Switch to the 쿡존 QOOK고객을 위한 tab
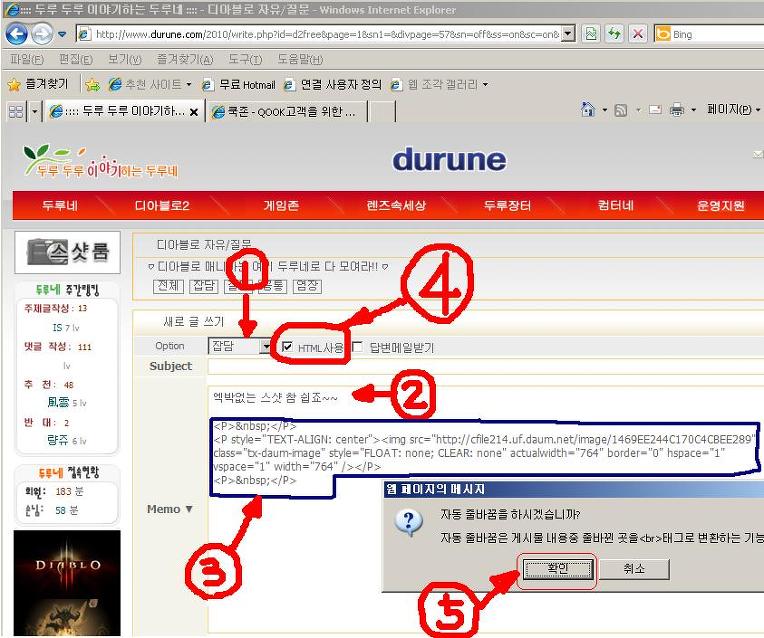764x638 pixels. coord(286,112)
